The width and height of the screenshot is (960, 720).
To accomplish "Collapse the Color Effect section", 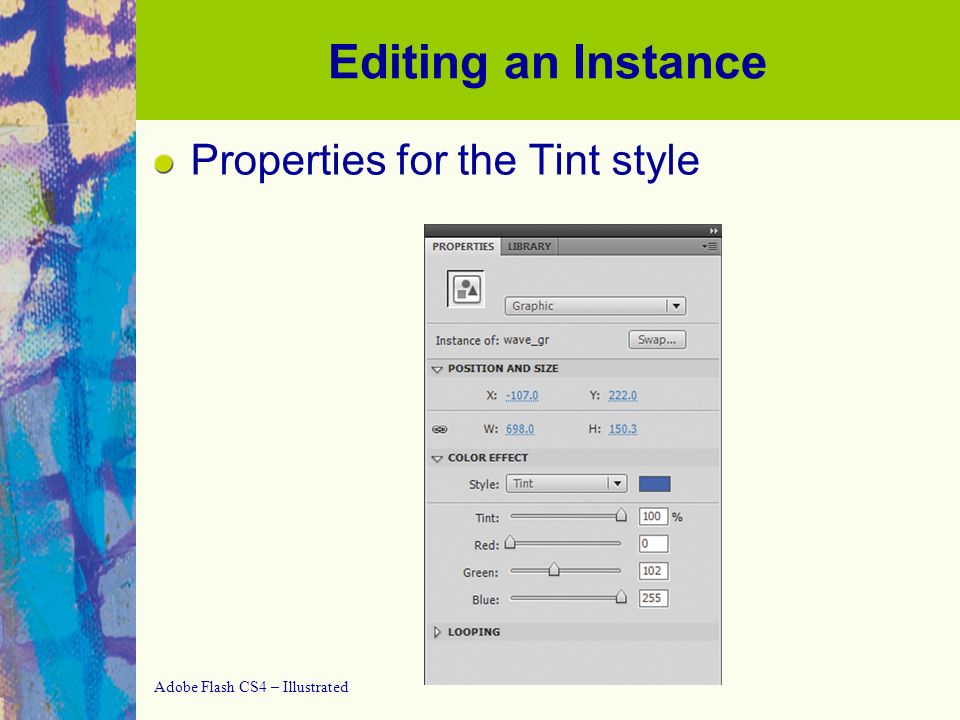I will (x=437, y=458).
